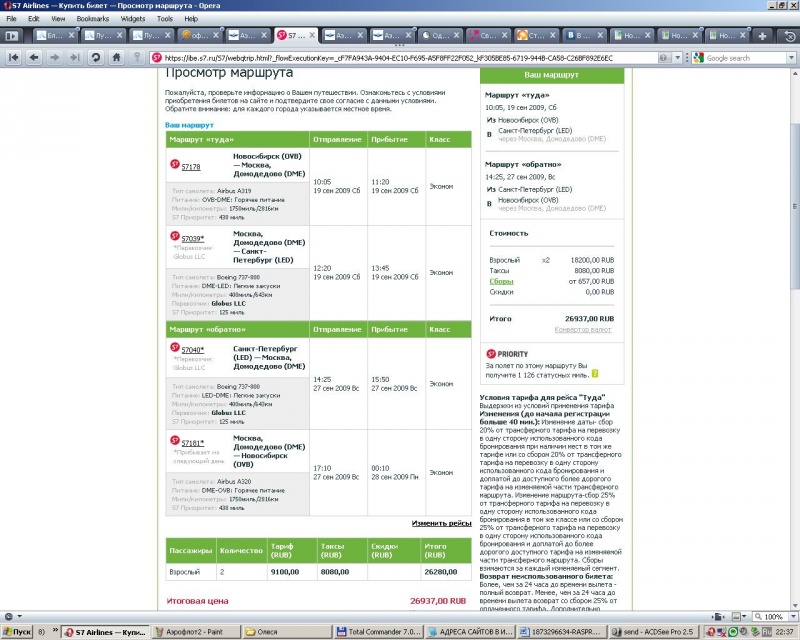This screenshot has height=640, width=800.
Task: Click the 'Ваш маршрут' link heading
Action: [x=189, y=125]
